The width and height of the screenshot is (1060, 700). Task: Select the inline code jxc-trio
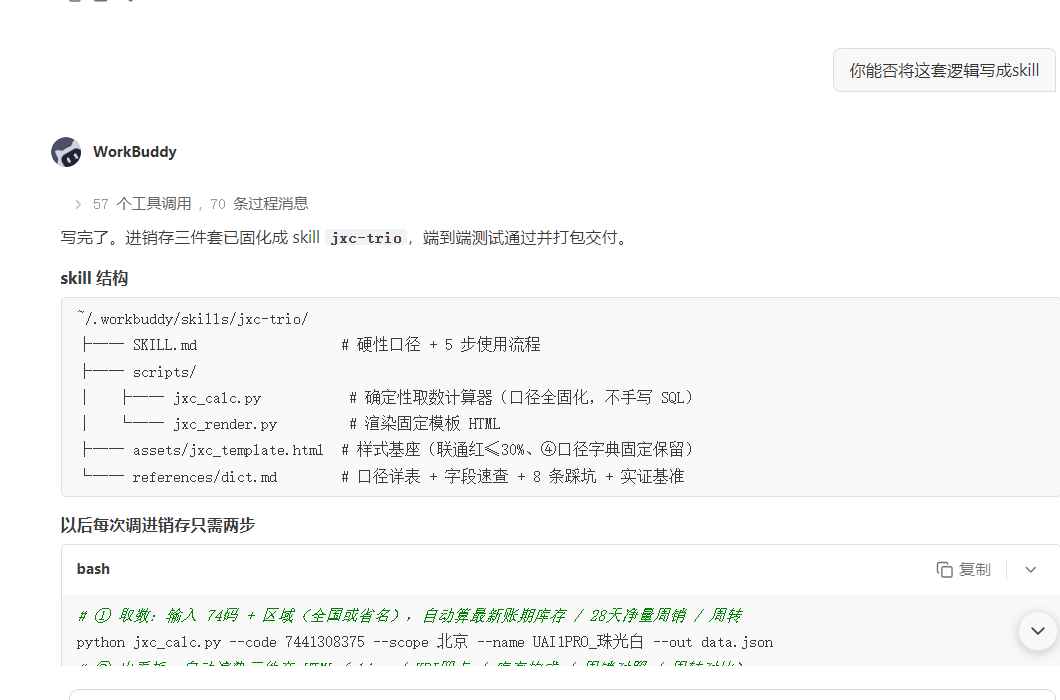pyautogui.click(x=366, y=238)
